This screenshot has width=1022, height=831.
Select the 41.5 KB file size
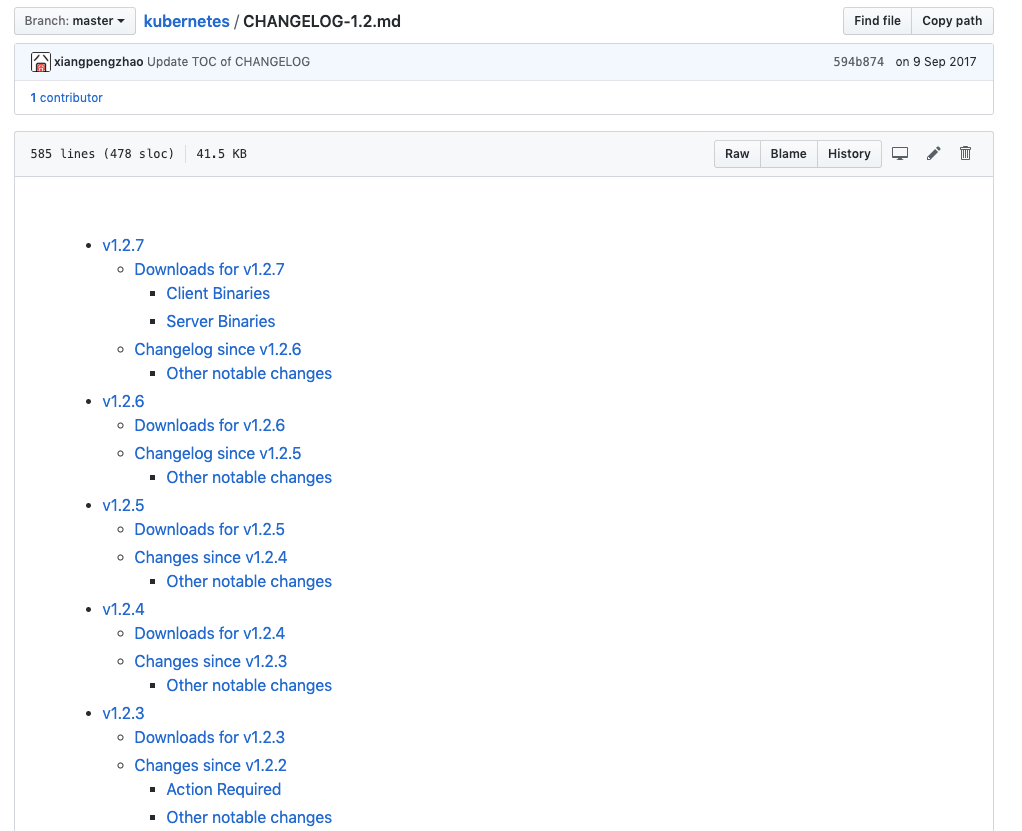(222, 154)
